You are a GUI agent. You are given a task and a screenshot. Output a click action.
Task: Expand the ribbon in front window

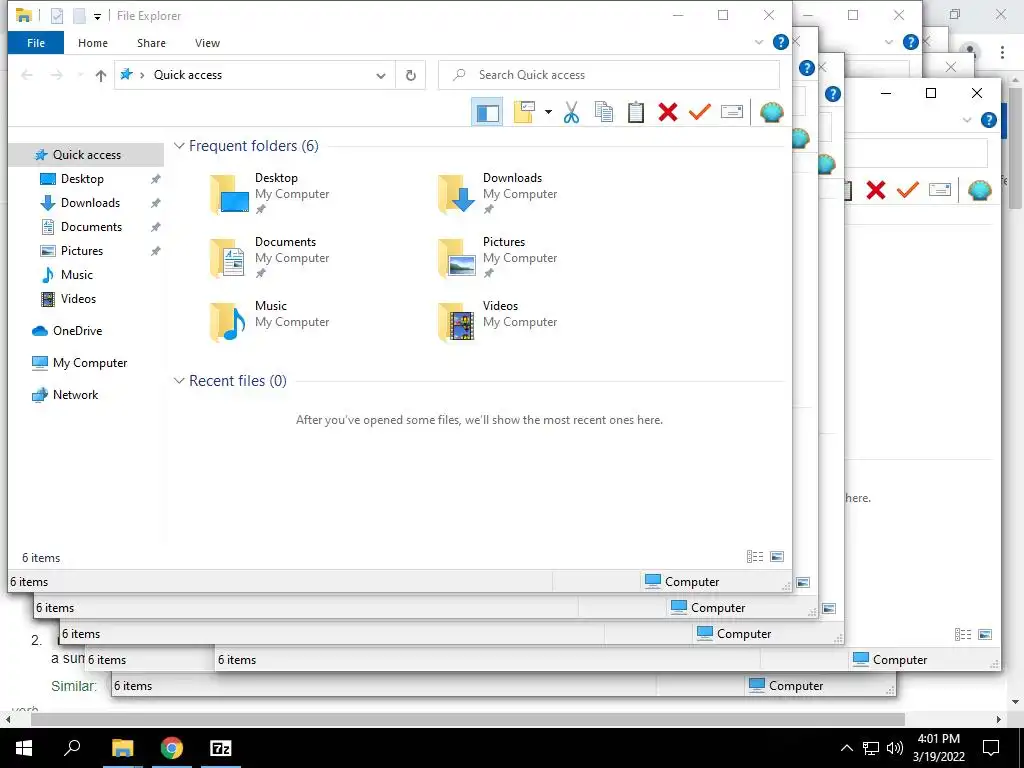click(x=758, y=42)
